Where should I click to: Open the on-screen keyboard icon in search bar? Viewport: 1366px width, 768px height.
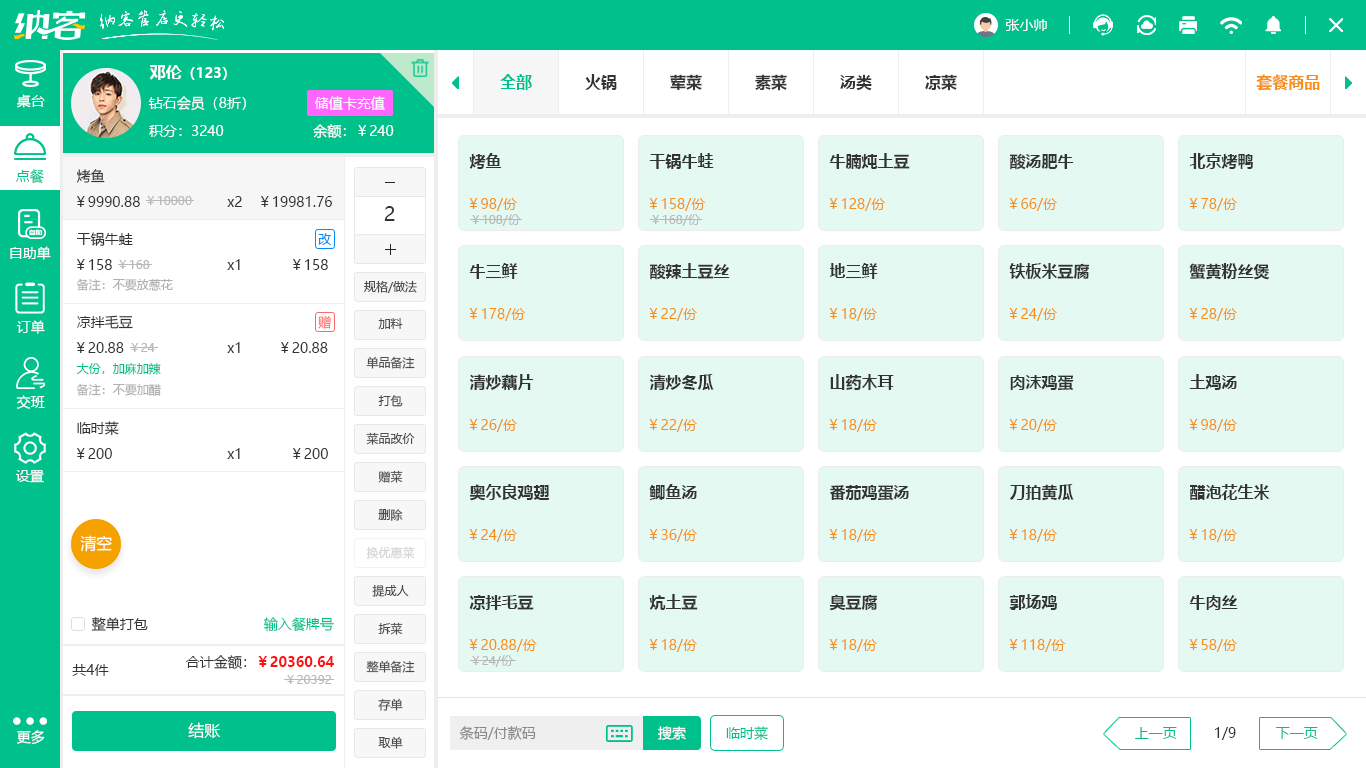(618, 733)
